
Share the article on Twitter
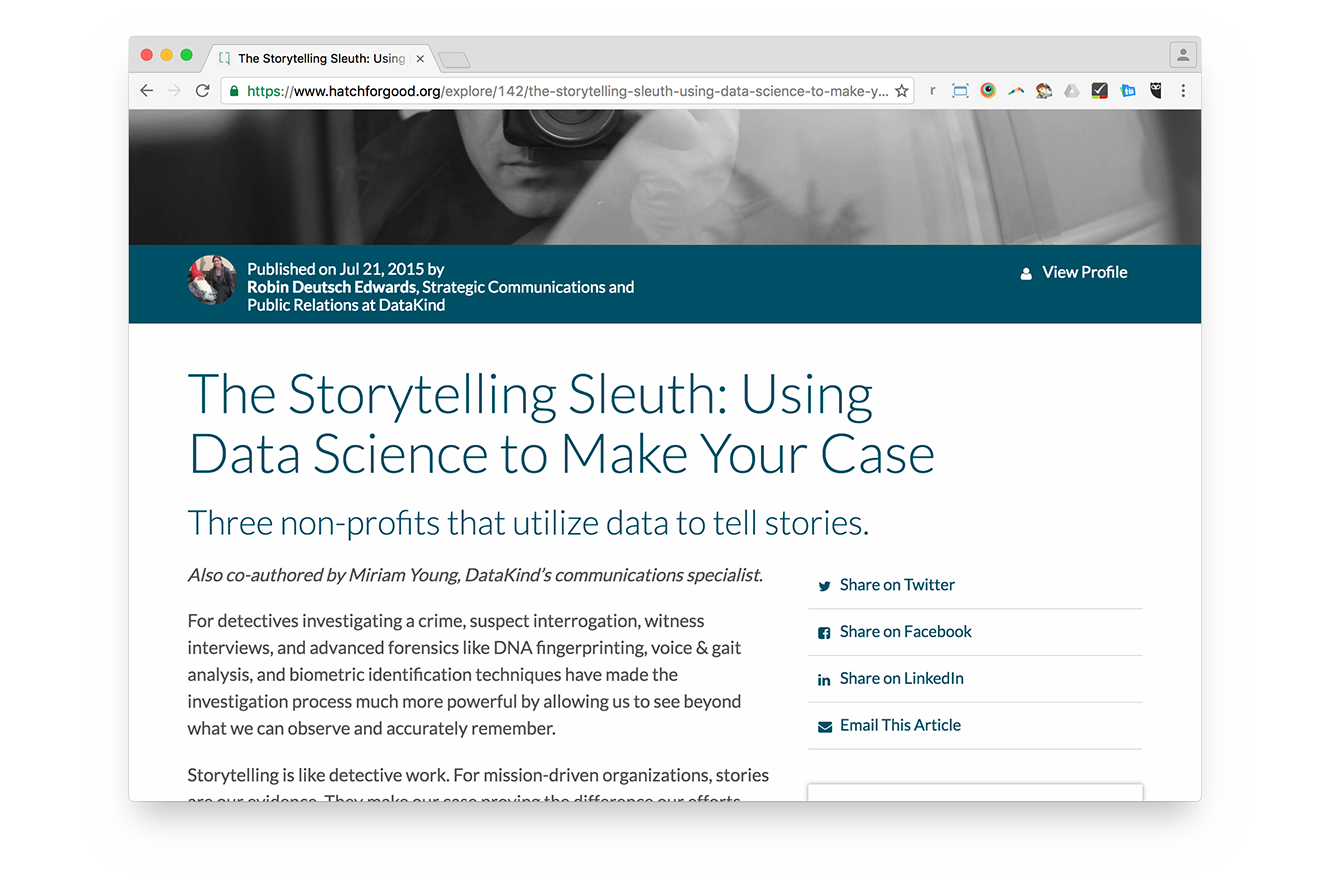coord(896,585)
